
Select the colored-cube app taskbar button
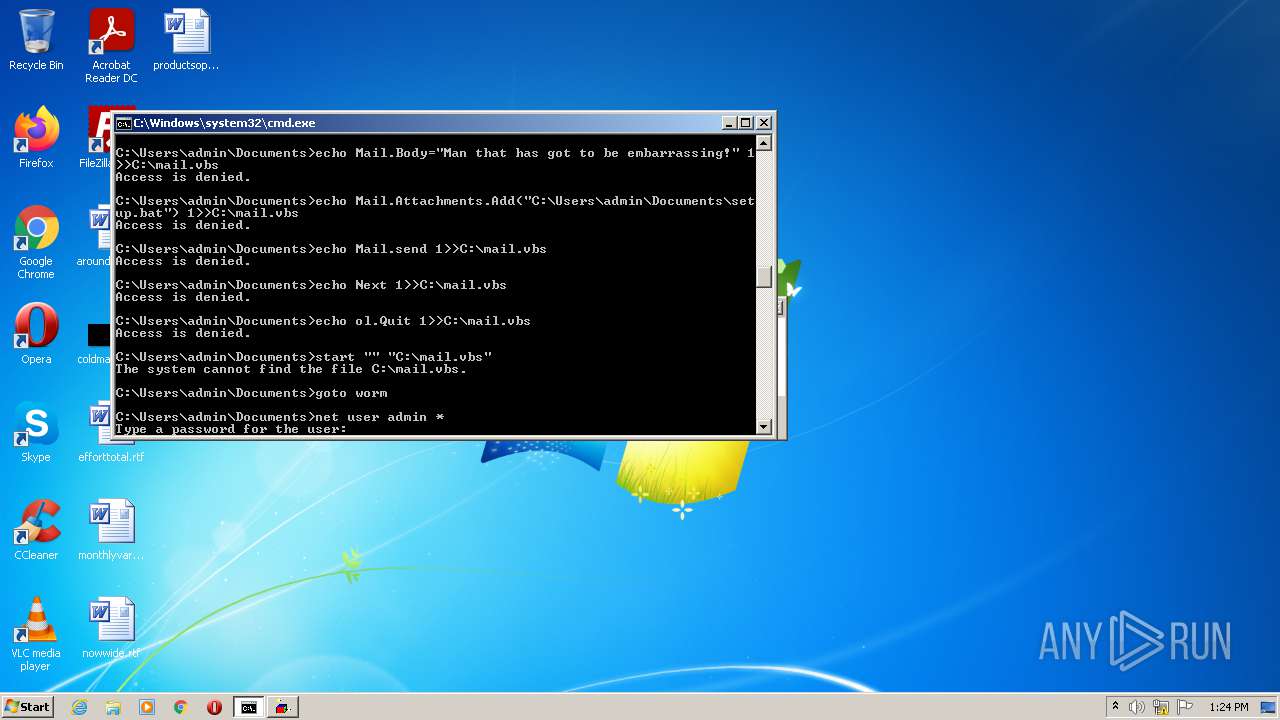click(x=282, y=707)
